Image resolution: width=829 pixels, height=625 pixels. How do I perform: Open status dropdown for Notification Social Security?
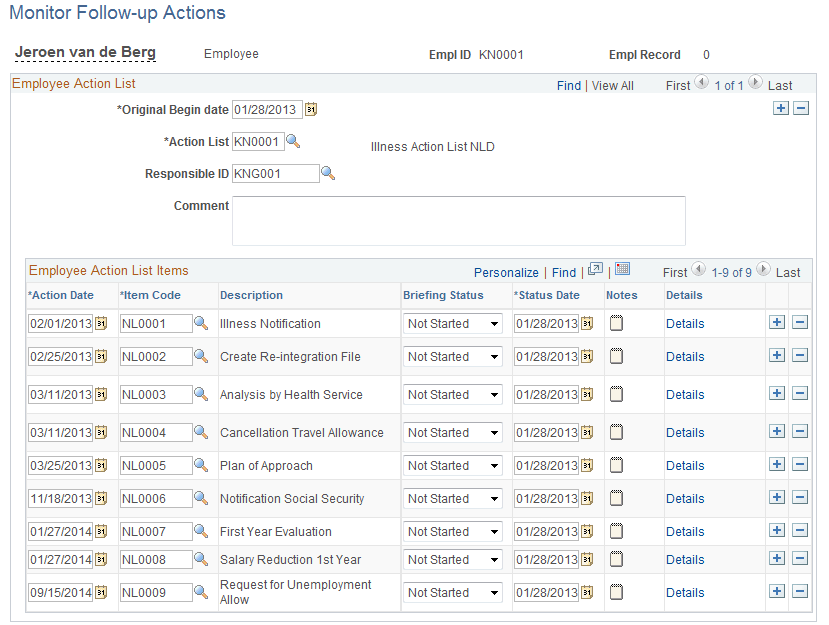coord(452,498)
